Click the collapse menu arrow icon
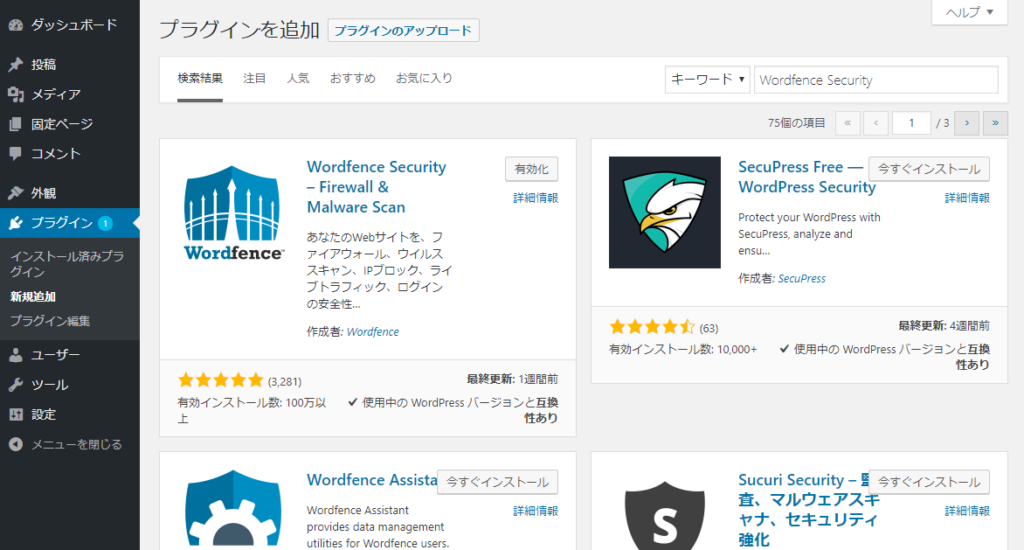This screenshot has width=1024, height=550. pos(16,444)
